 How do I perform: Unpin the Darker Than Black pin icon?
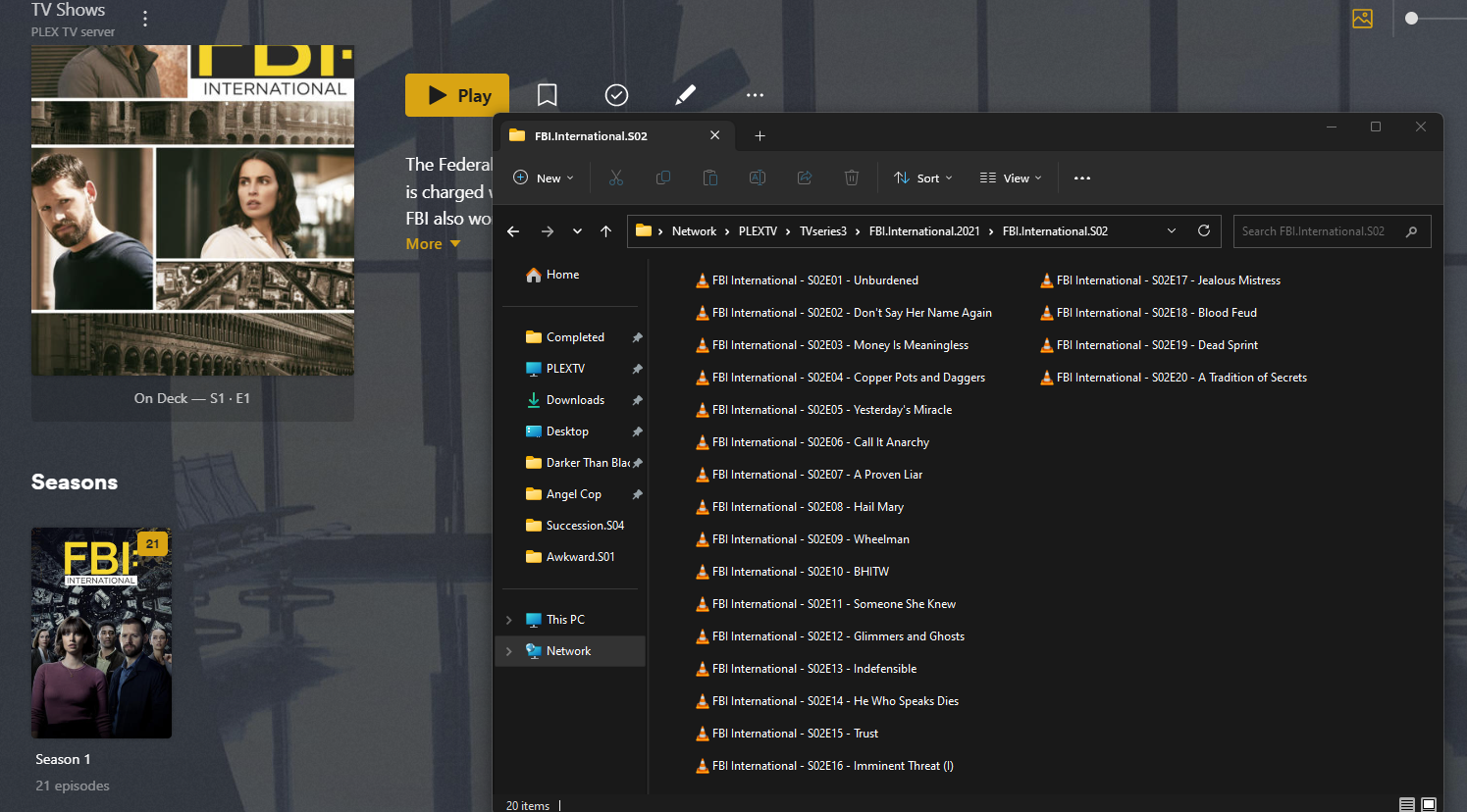637,463
